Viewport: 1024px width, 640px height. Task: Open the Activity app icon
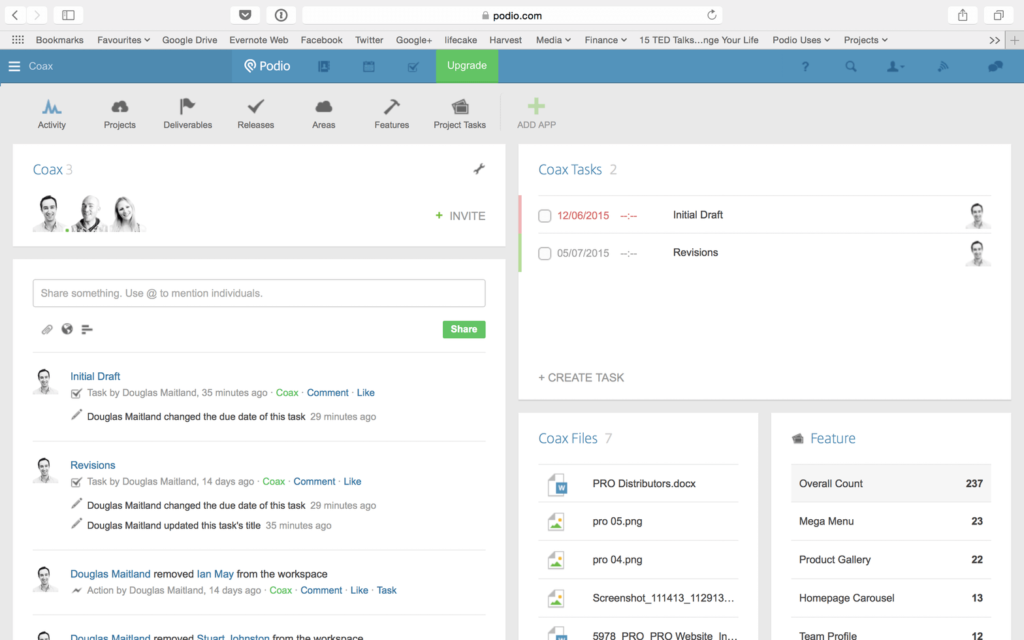(52, 107)
